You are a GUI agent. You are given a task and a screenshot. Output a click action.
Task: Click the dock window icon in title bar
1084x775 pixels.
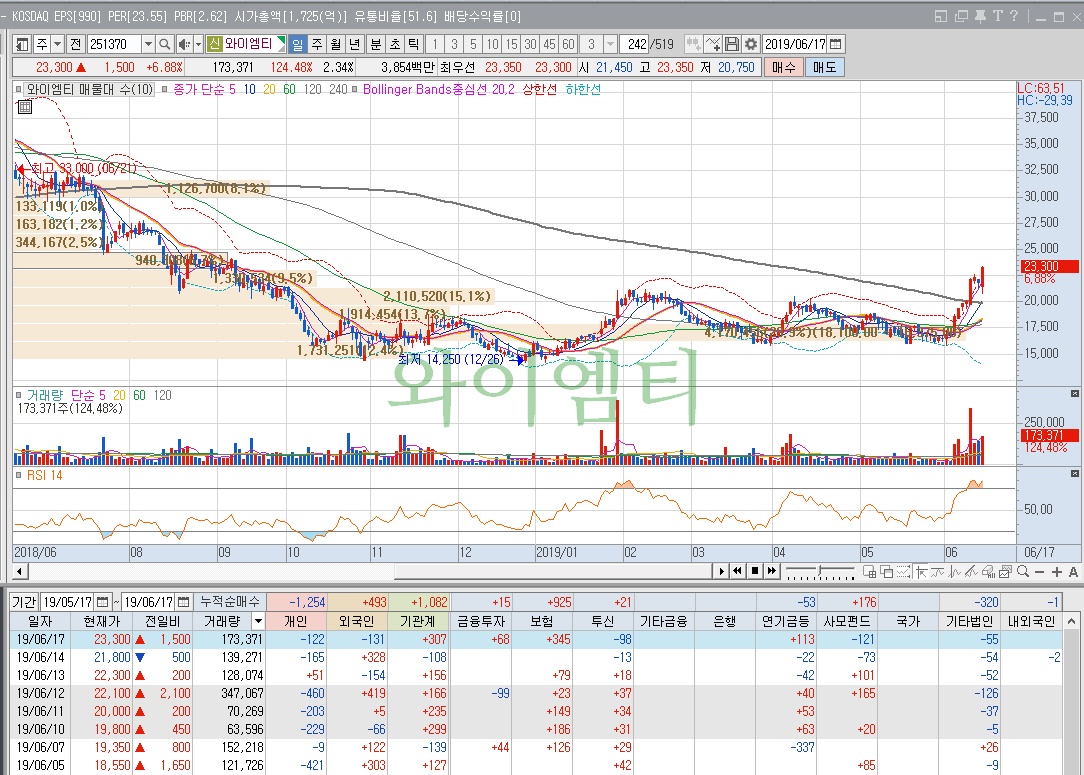pos(941,16)
